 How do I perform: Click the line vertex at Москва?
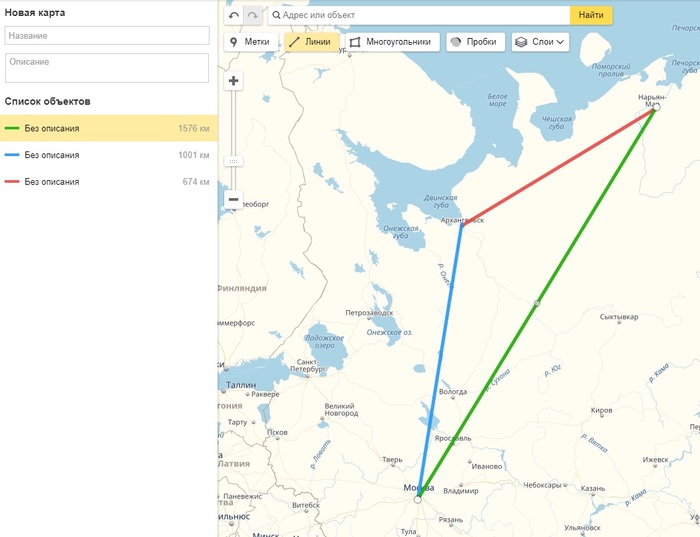coord(418,499)
